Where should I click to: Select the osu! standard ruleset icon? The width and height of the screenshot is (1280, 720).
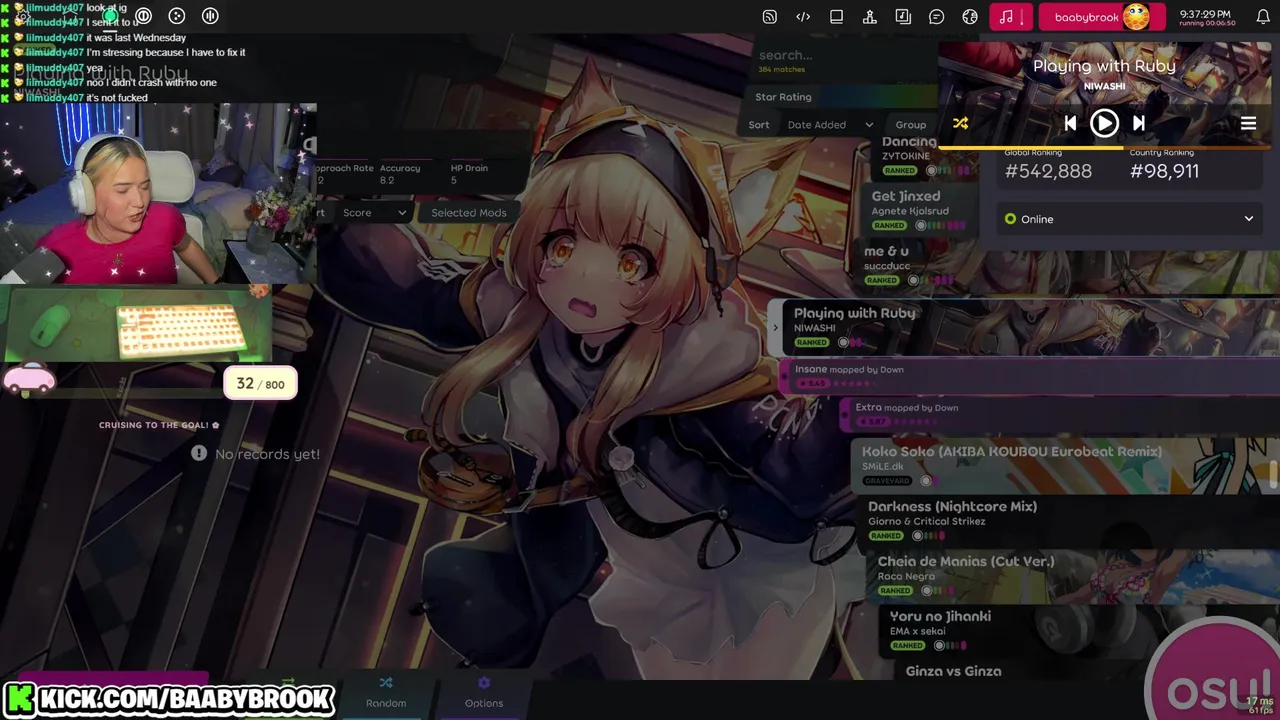coord(110,16)
